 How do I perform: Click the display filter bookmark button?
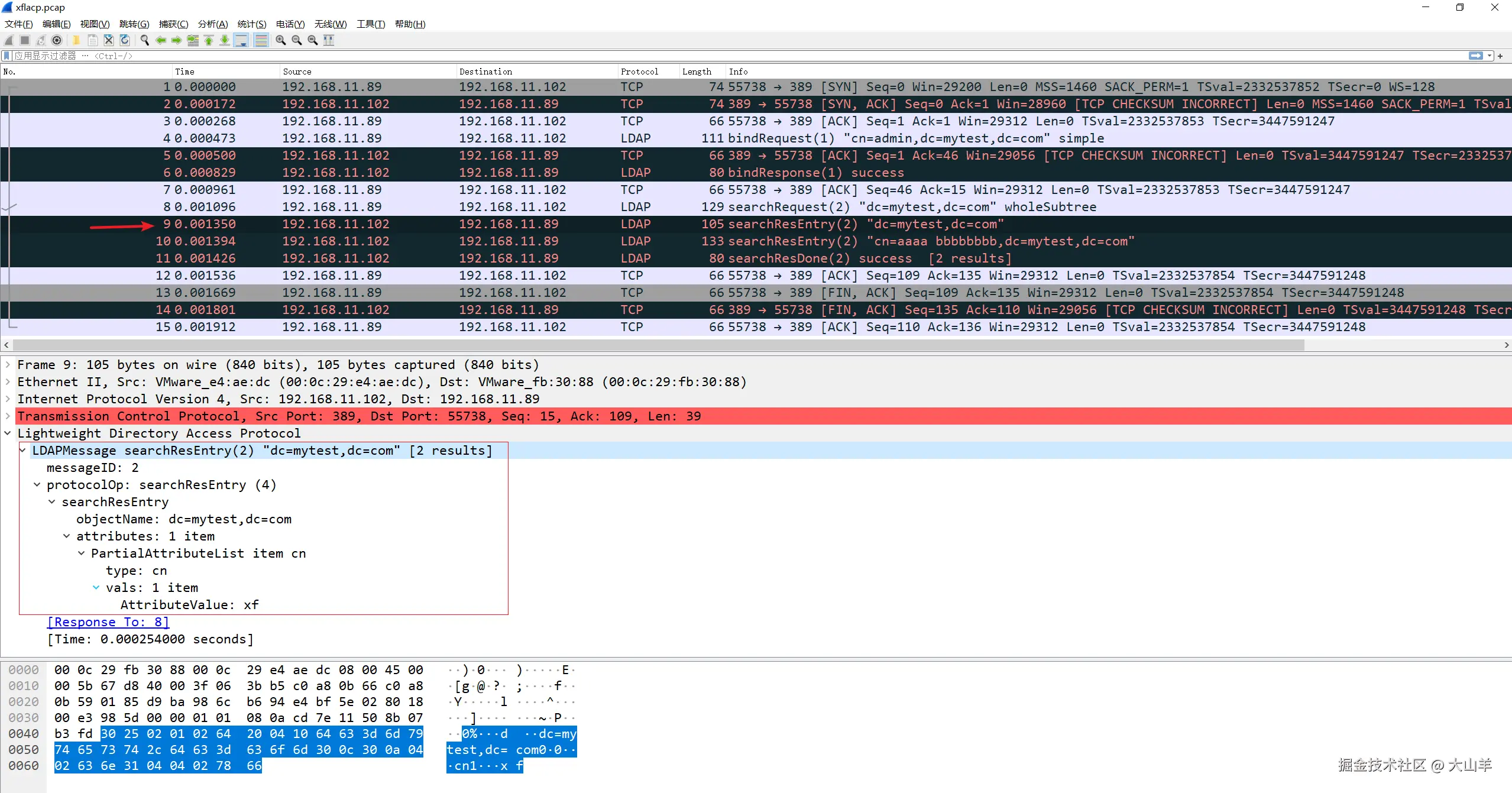[x=7, y=56]
